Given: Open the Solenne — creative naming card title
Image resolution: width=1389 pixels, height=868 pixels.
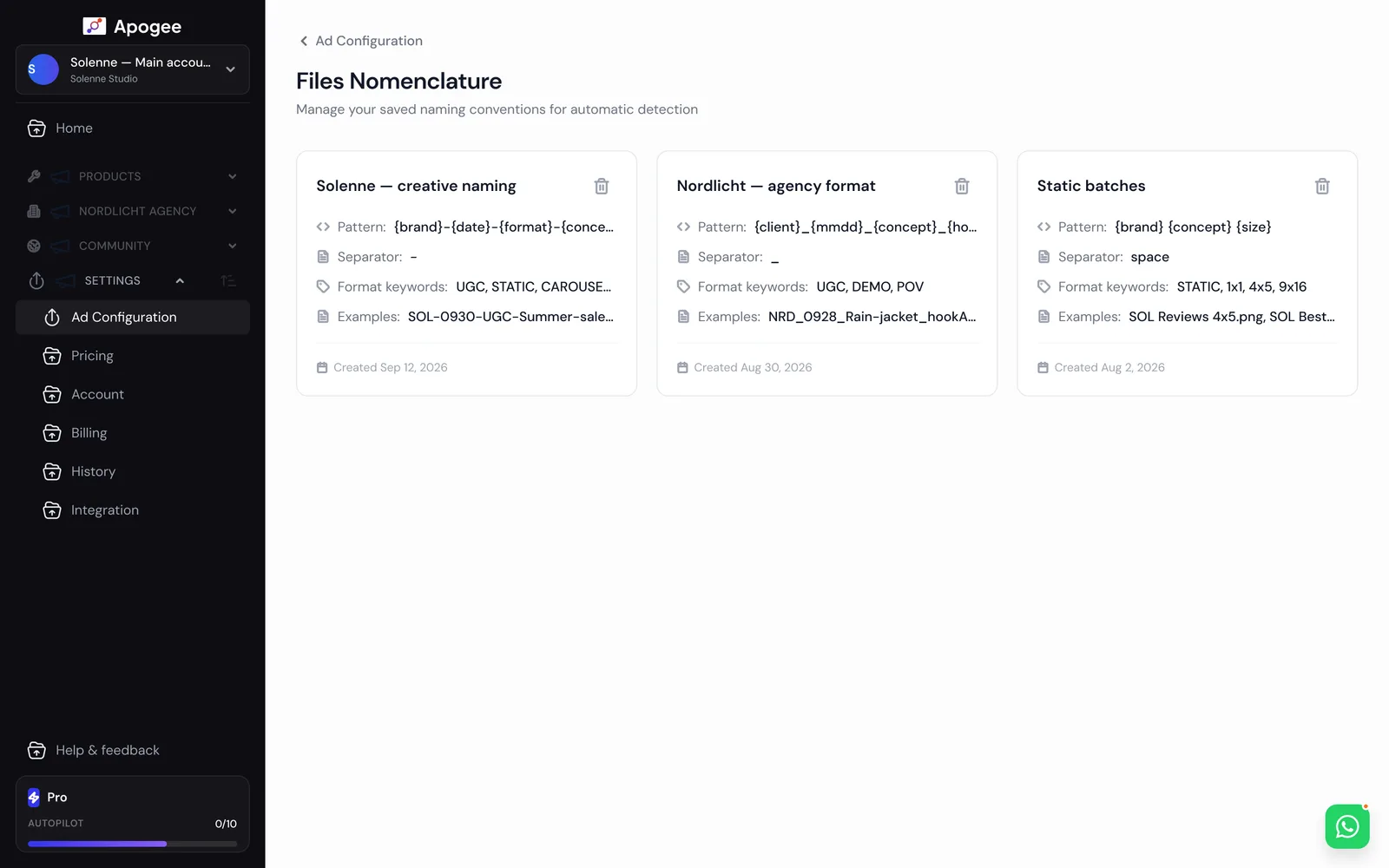Looking at the screenshot, I should pos(416,186).
